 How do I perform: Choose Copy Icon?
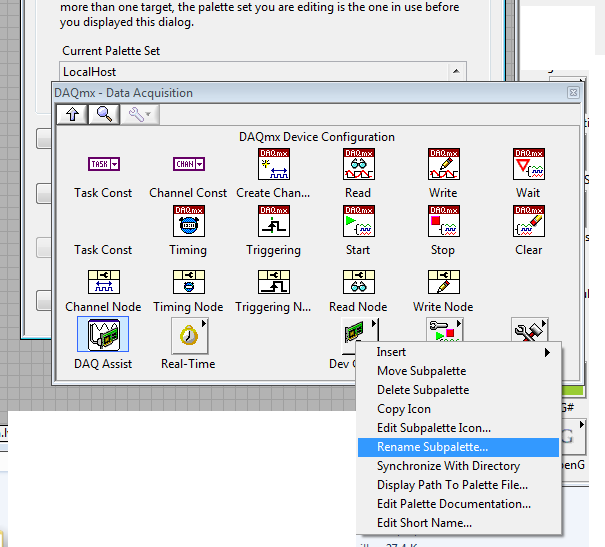pos(458,409)
